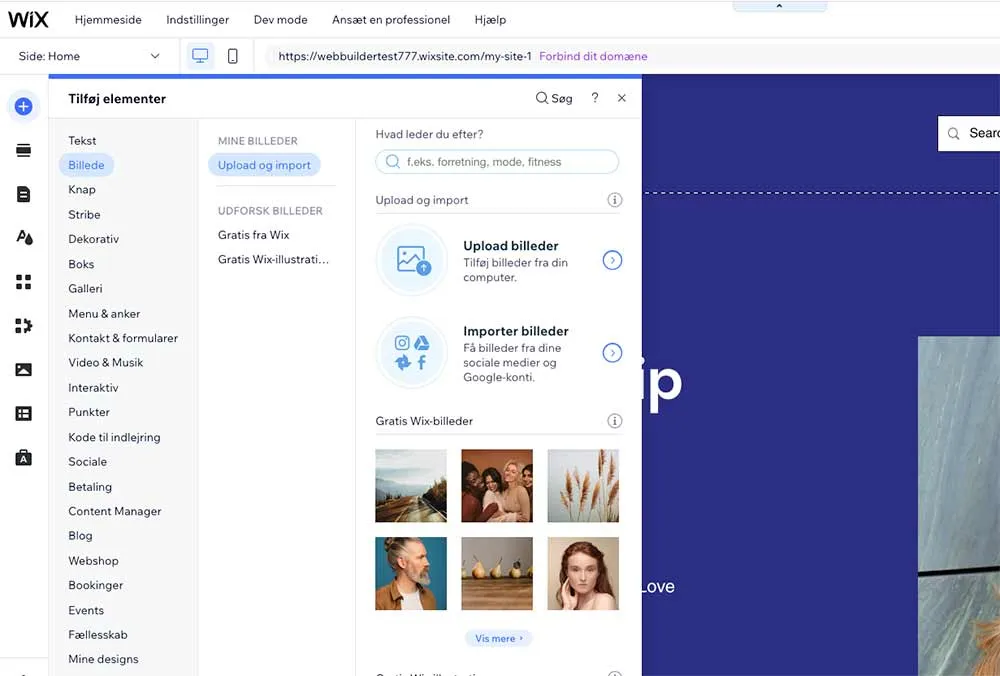Click info icon next to Gratis Wix-billeder

(x=614, y=421)
